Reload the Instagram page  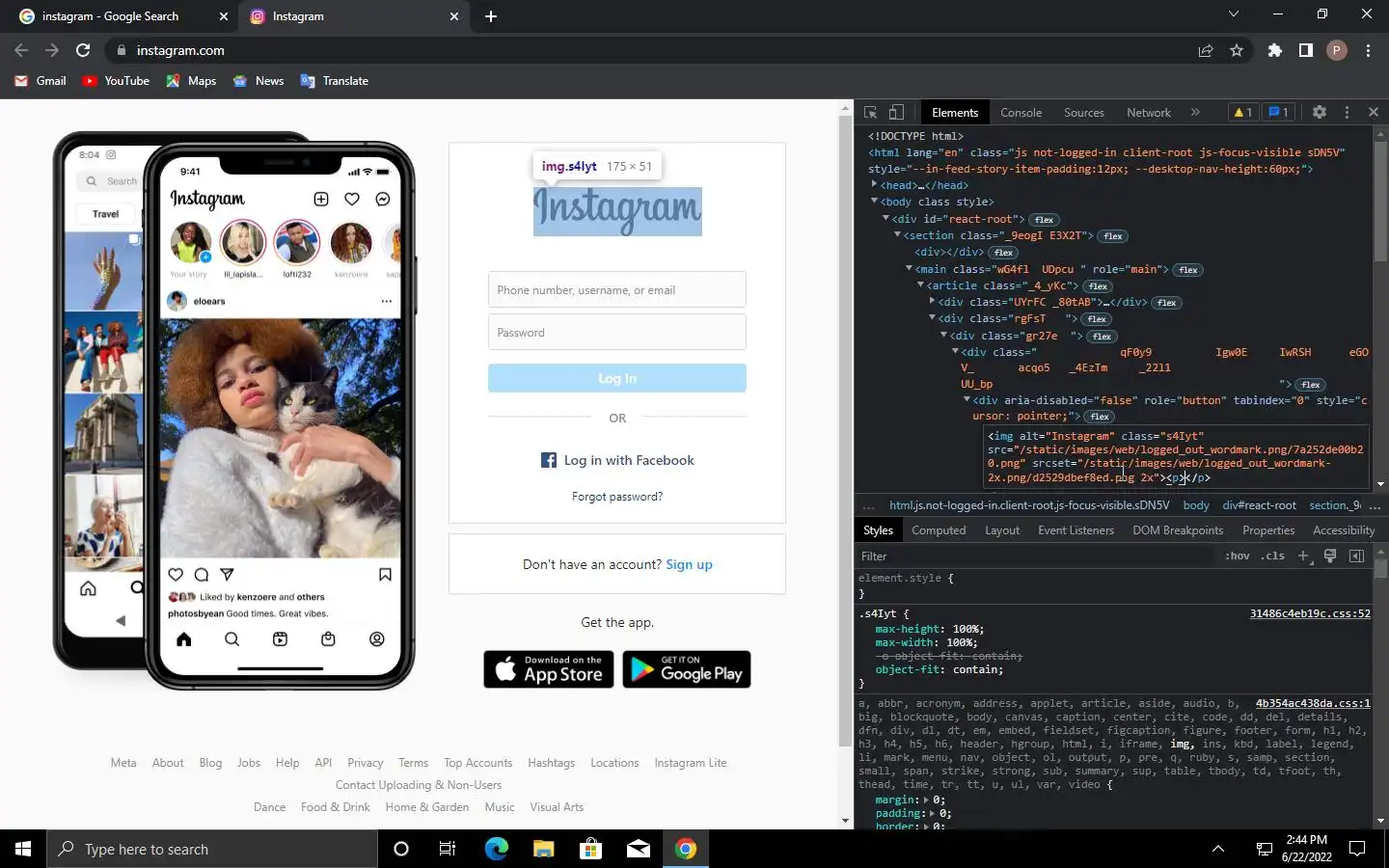tap(83, 50)
